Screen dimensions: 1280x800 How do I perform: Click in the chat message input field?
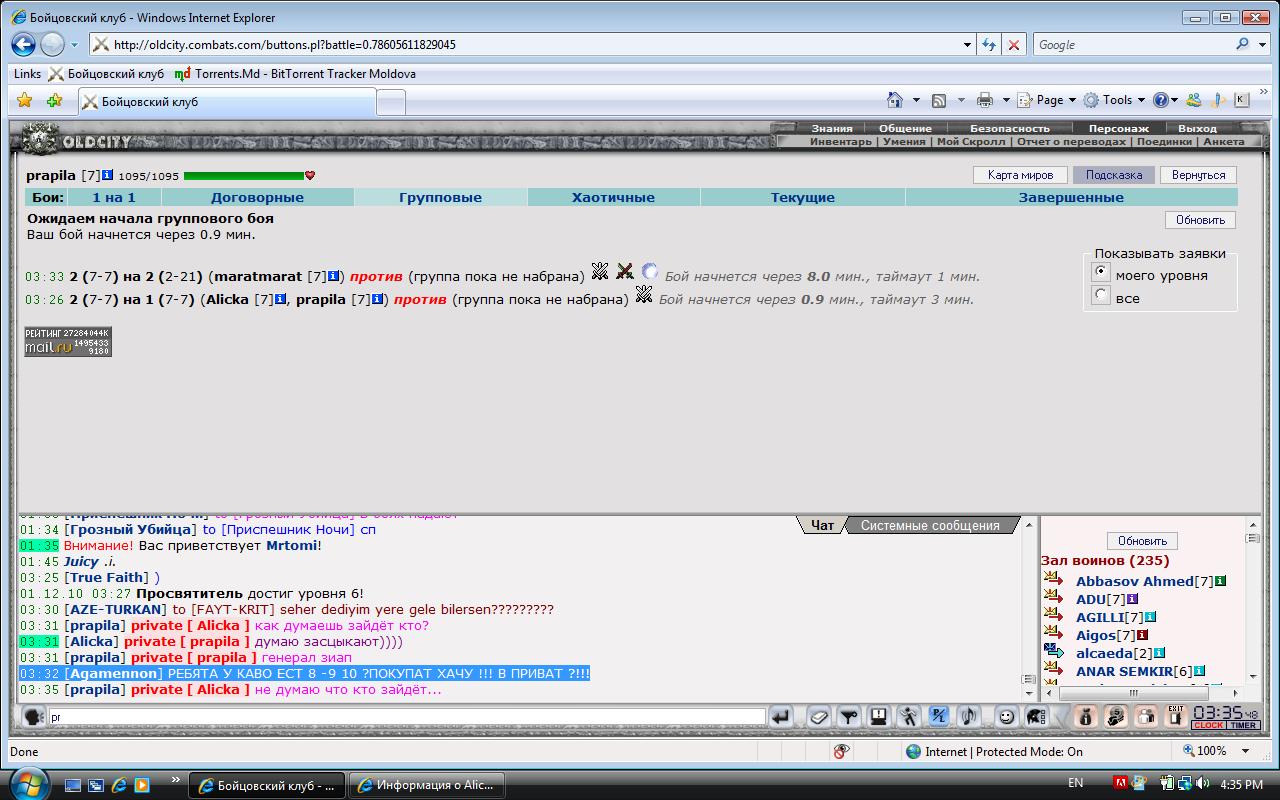[x=406, y=717]
